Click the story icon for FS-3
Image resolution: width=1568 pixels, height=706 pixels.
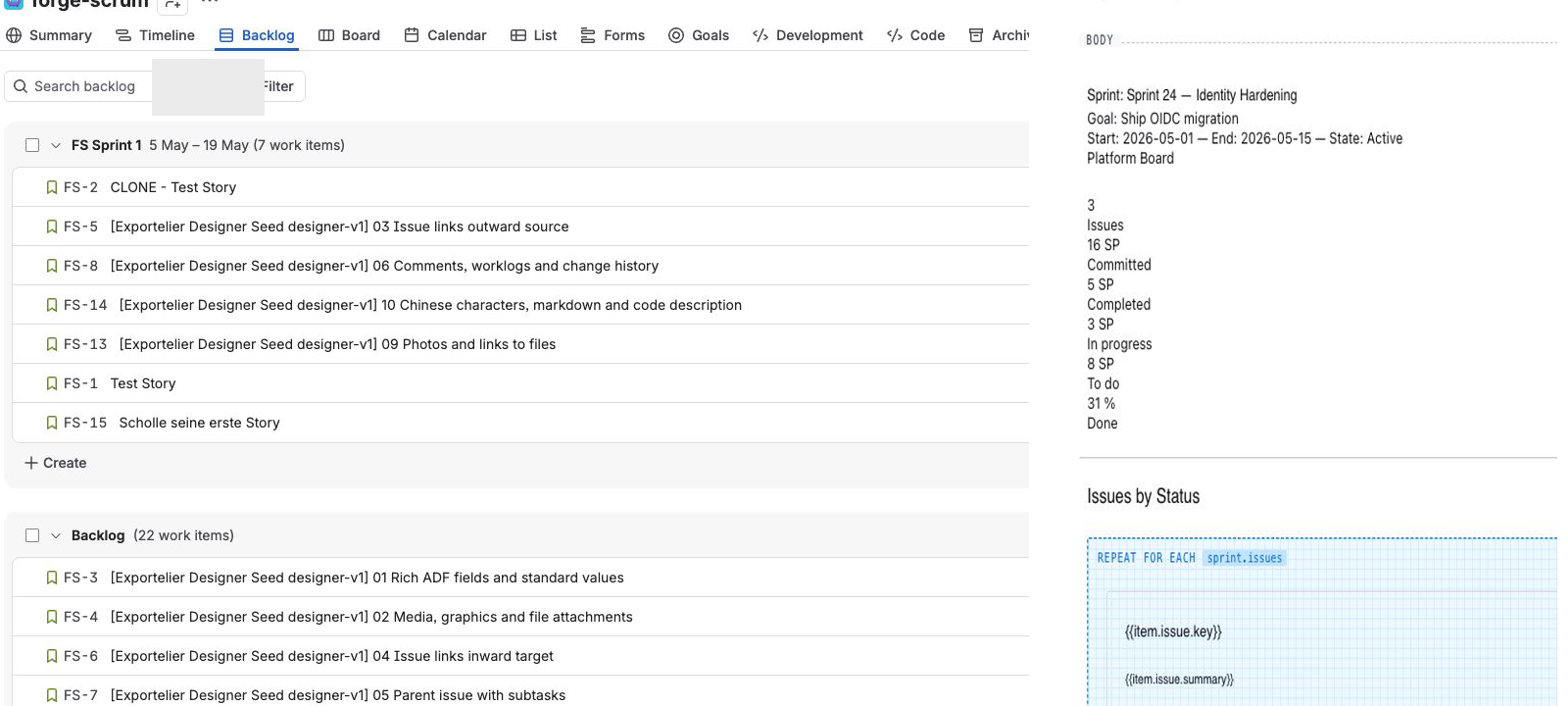coord(52,578)
